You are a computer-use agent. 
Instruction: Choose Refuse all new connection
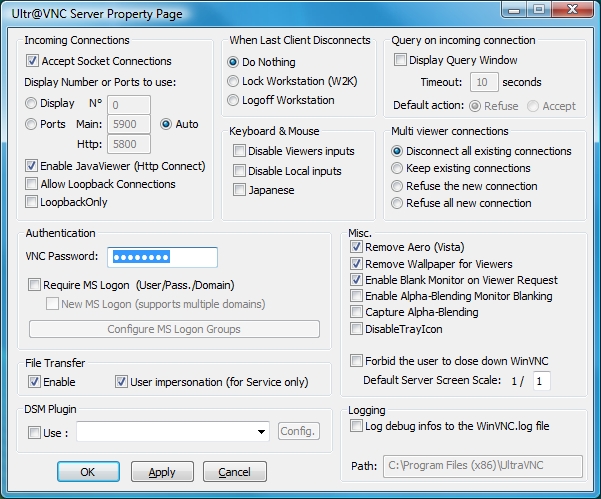point(397,203)
